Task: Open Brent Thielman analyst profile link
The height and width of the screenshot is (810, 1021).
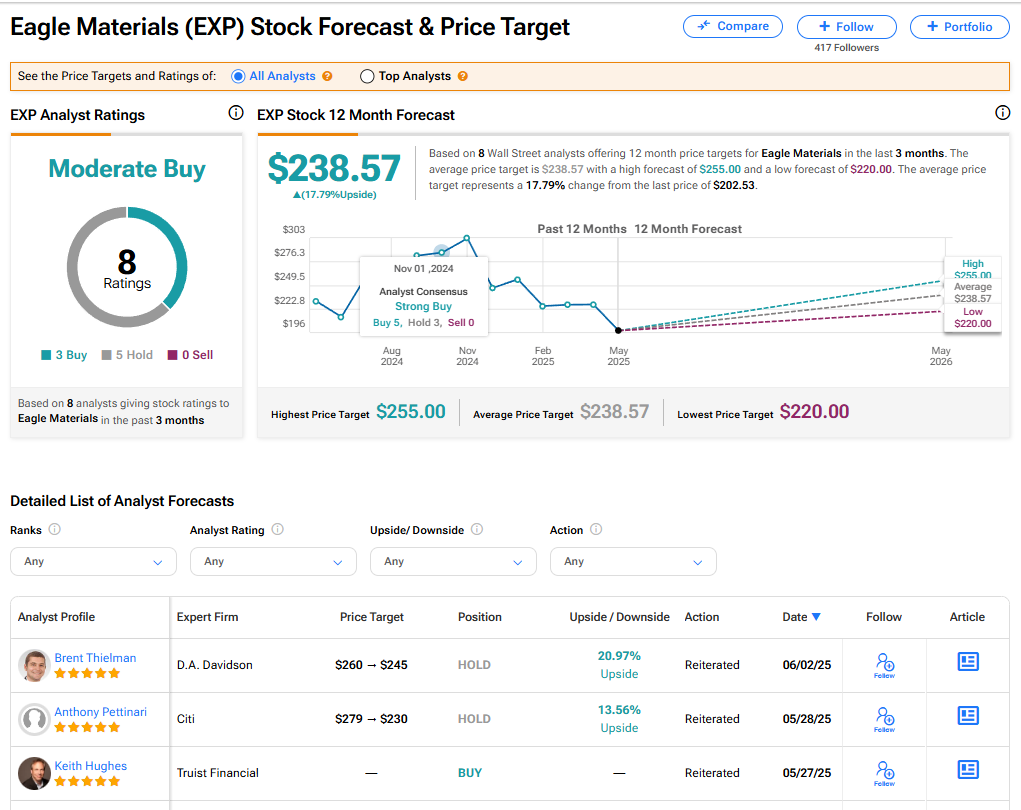Action: click(x=95, y=658)
